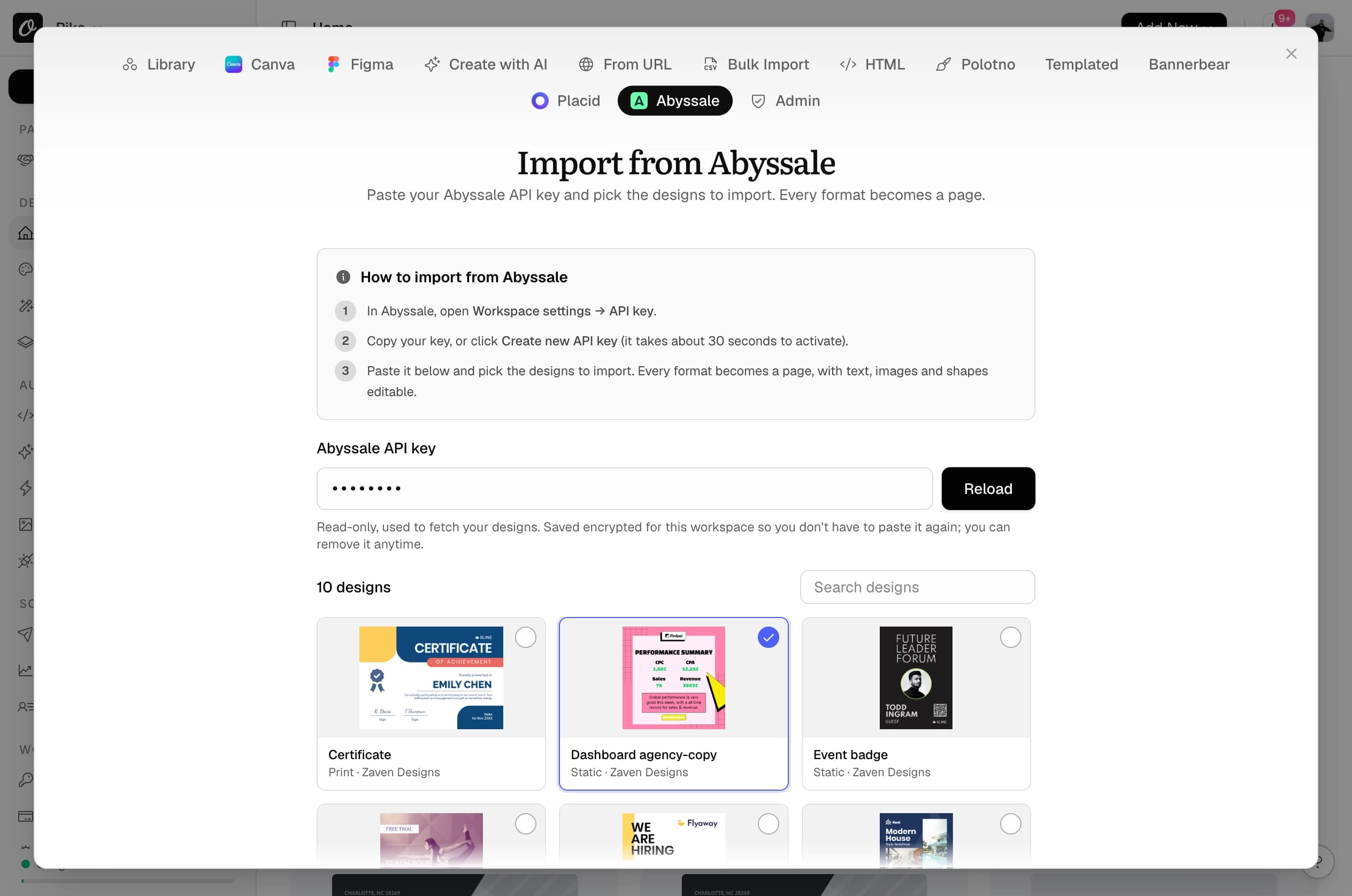This screenshot has width=1352, height=896.
Task: Click the 9+ notification badge behind dialog
Action: click(x=1284, y=18)
